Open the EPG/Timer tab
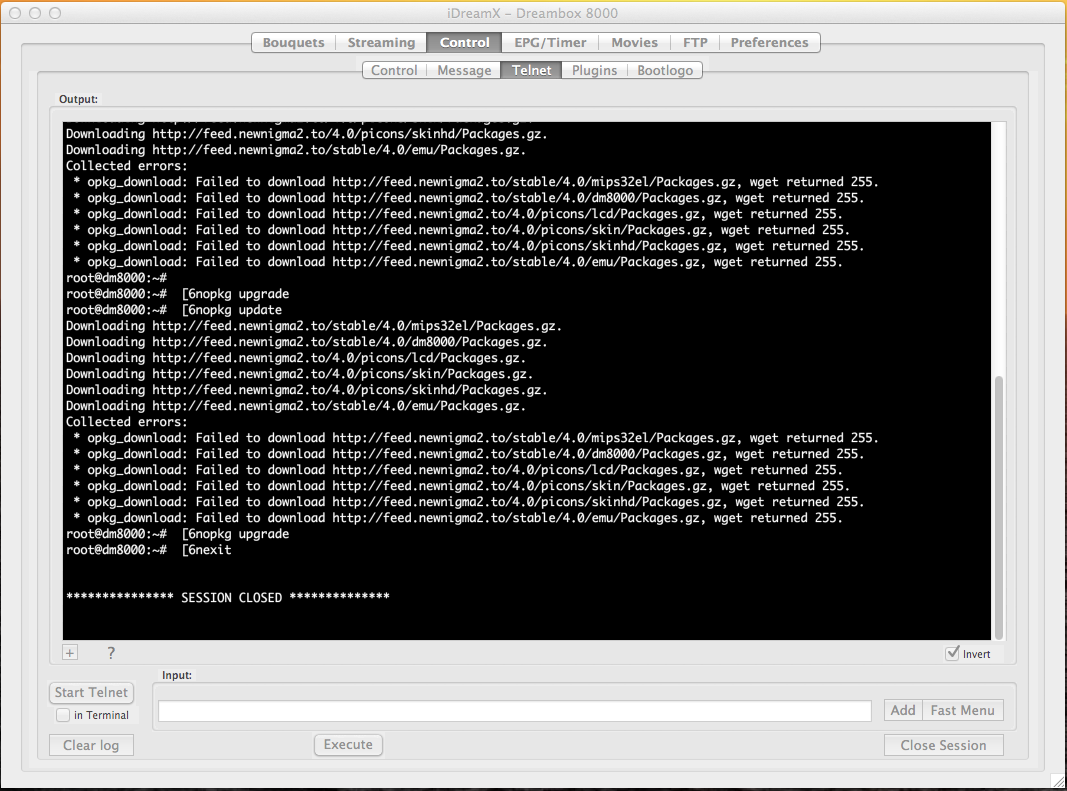 550,43
